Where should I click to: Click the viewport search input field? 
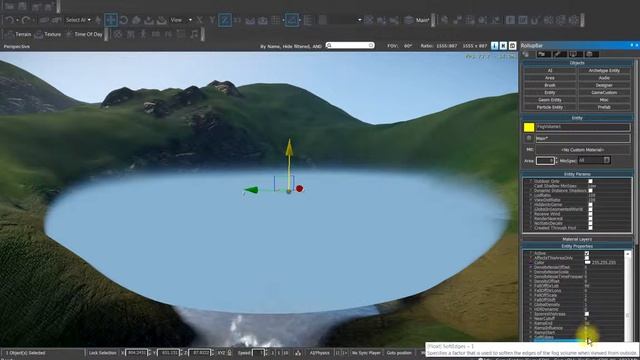pos(350,45)
